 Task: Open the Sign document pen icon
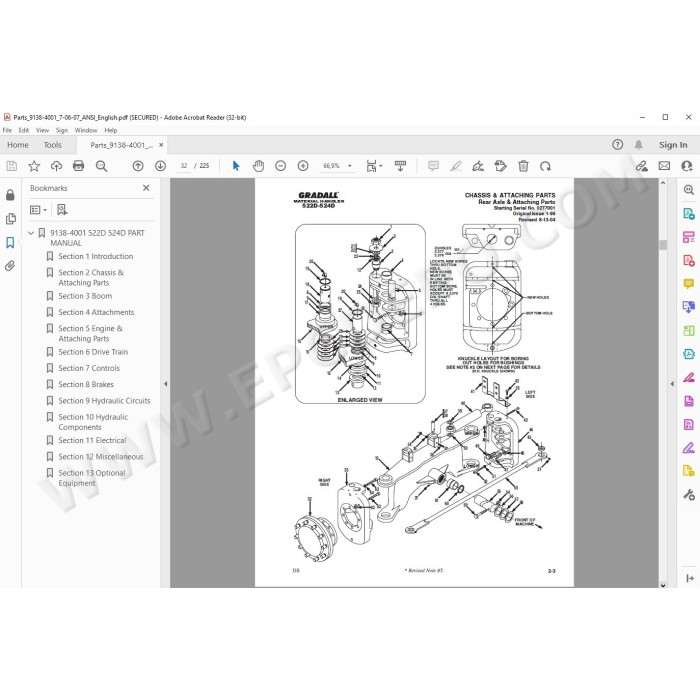(478, 166)
